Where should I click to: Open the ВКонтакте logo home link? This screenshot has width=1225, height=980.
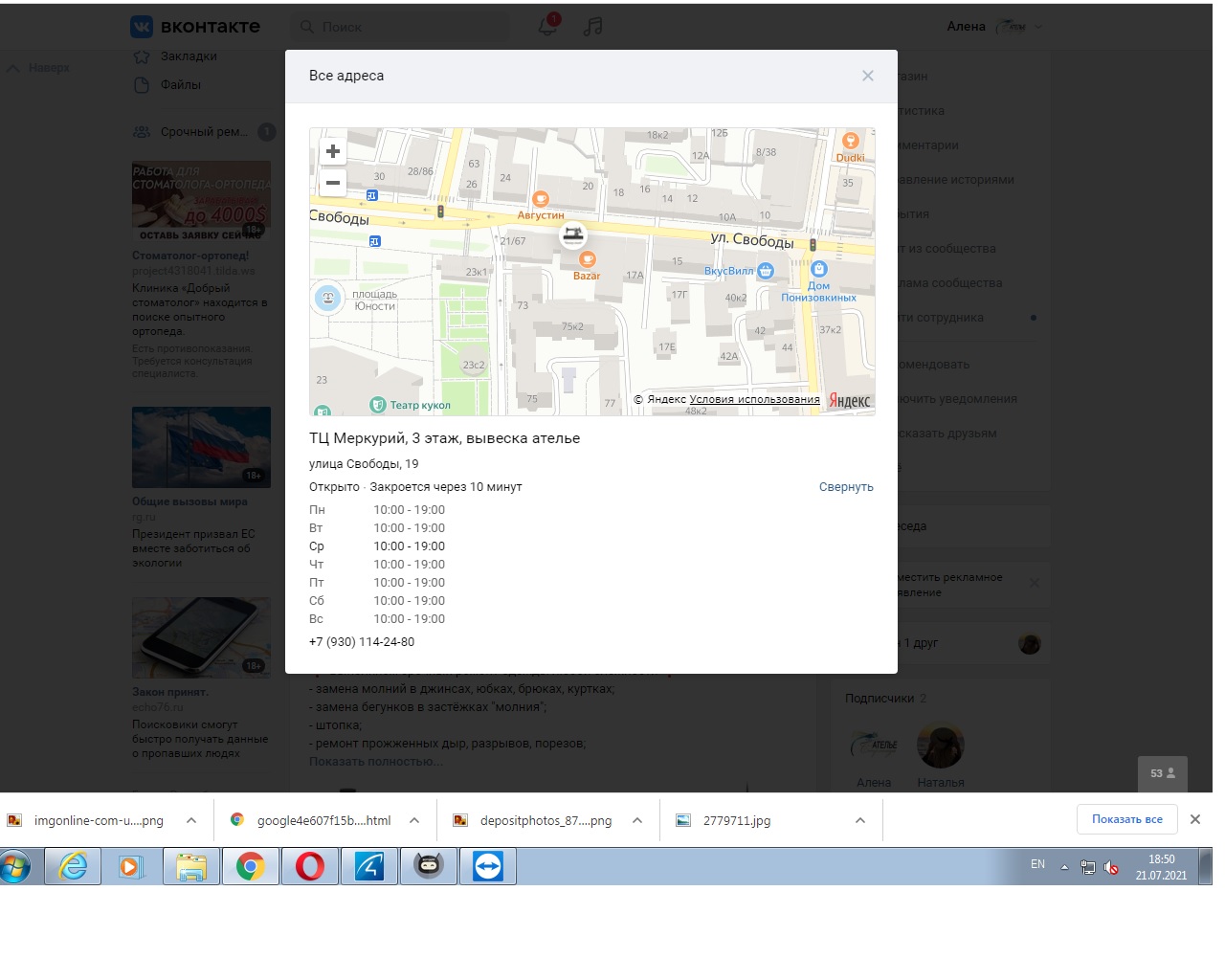pos(195,26)
